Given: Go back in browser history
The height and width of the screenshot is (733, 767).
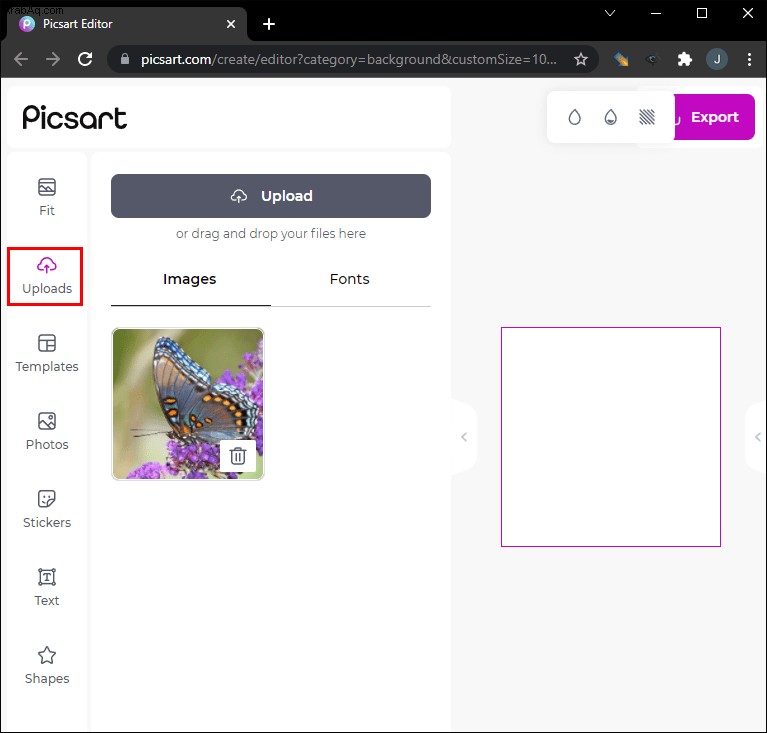Looking at the screenshot, I should pos(22,59).
